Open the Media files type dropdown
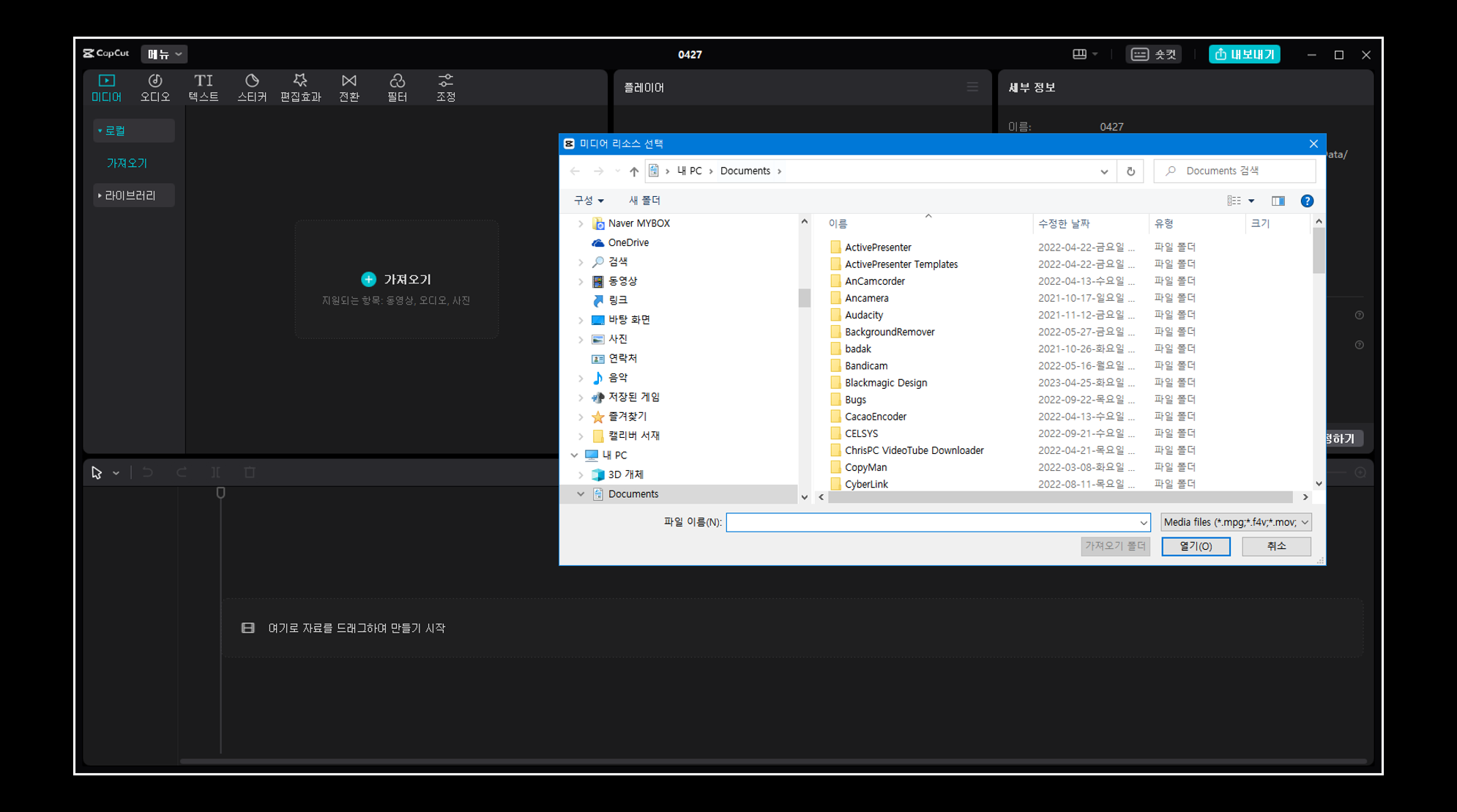This screenshot has width=1457, height=812. point(1236,522)
